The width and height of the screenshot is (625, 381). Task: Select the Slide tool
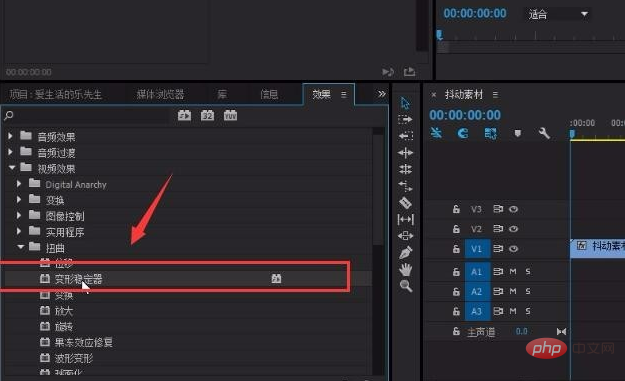coord(405,236)
